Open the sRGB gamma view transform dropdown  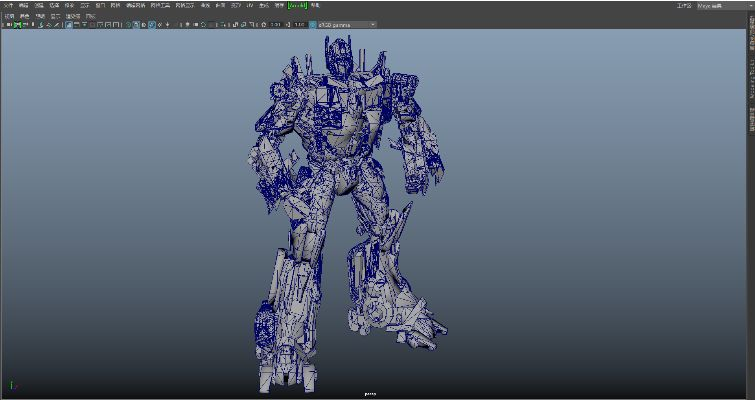(x=346, y=24)
